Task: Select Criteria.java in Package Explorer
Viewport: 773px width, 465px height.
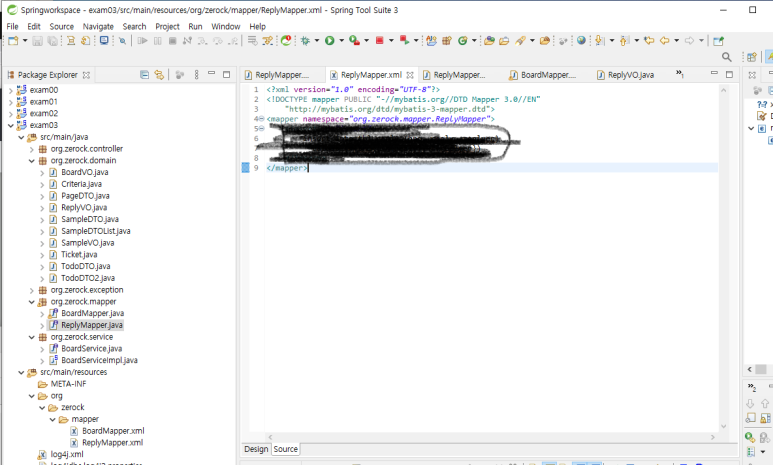Action: 81,184
